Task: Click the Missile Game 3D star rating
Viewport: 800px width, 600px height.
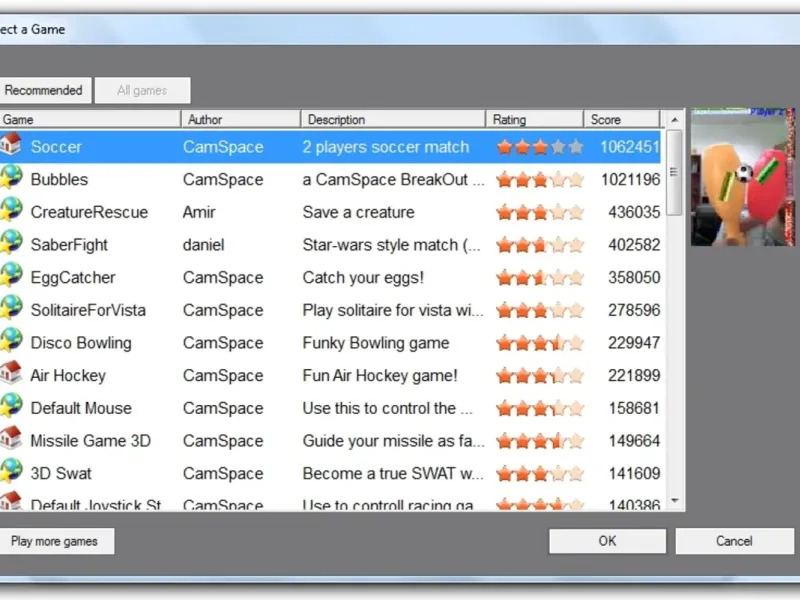Action: tap(540, 441)
